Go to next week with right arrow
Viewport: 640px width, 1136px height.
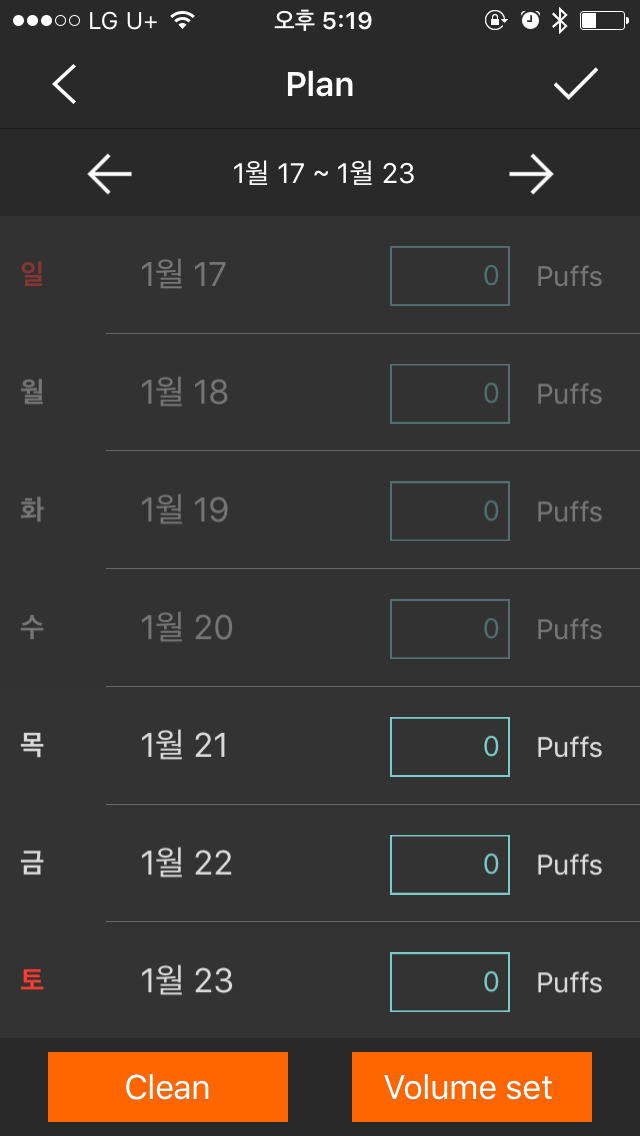(531, 174)
